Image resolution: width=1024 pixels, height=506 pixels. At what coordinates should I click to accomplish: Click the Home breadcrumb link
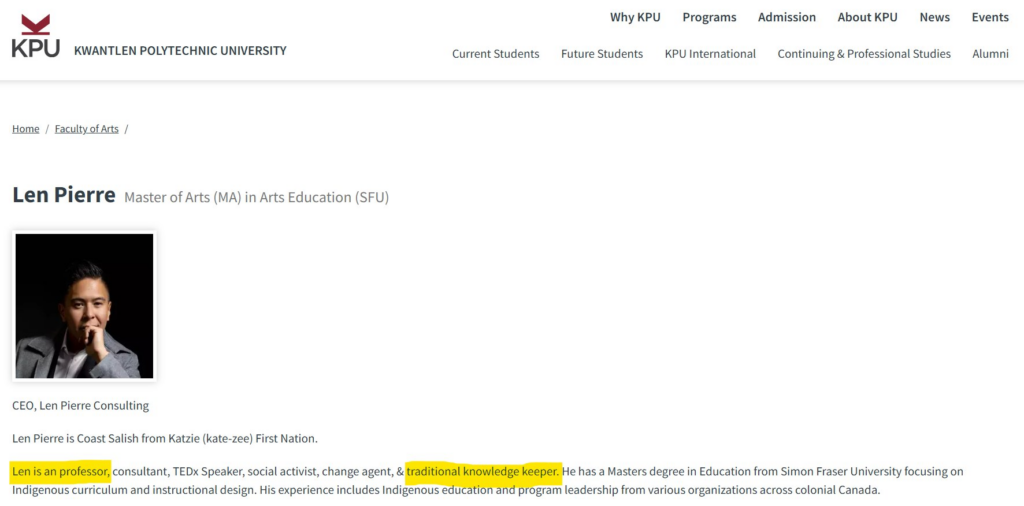click(26, 129)
